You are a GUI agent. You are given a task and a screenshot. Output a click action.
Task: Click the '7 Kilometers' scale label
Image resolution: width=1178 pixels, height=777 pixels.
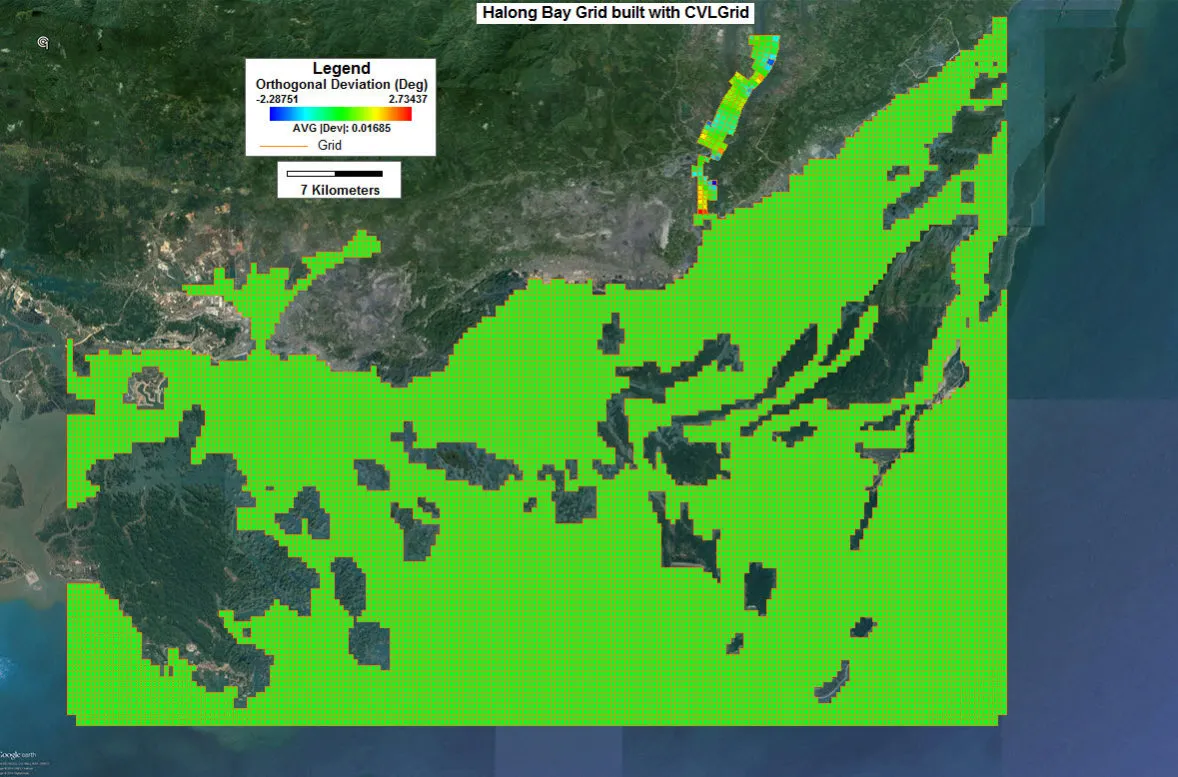(339, 190)
